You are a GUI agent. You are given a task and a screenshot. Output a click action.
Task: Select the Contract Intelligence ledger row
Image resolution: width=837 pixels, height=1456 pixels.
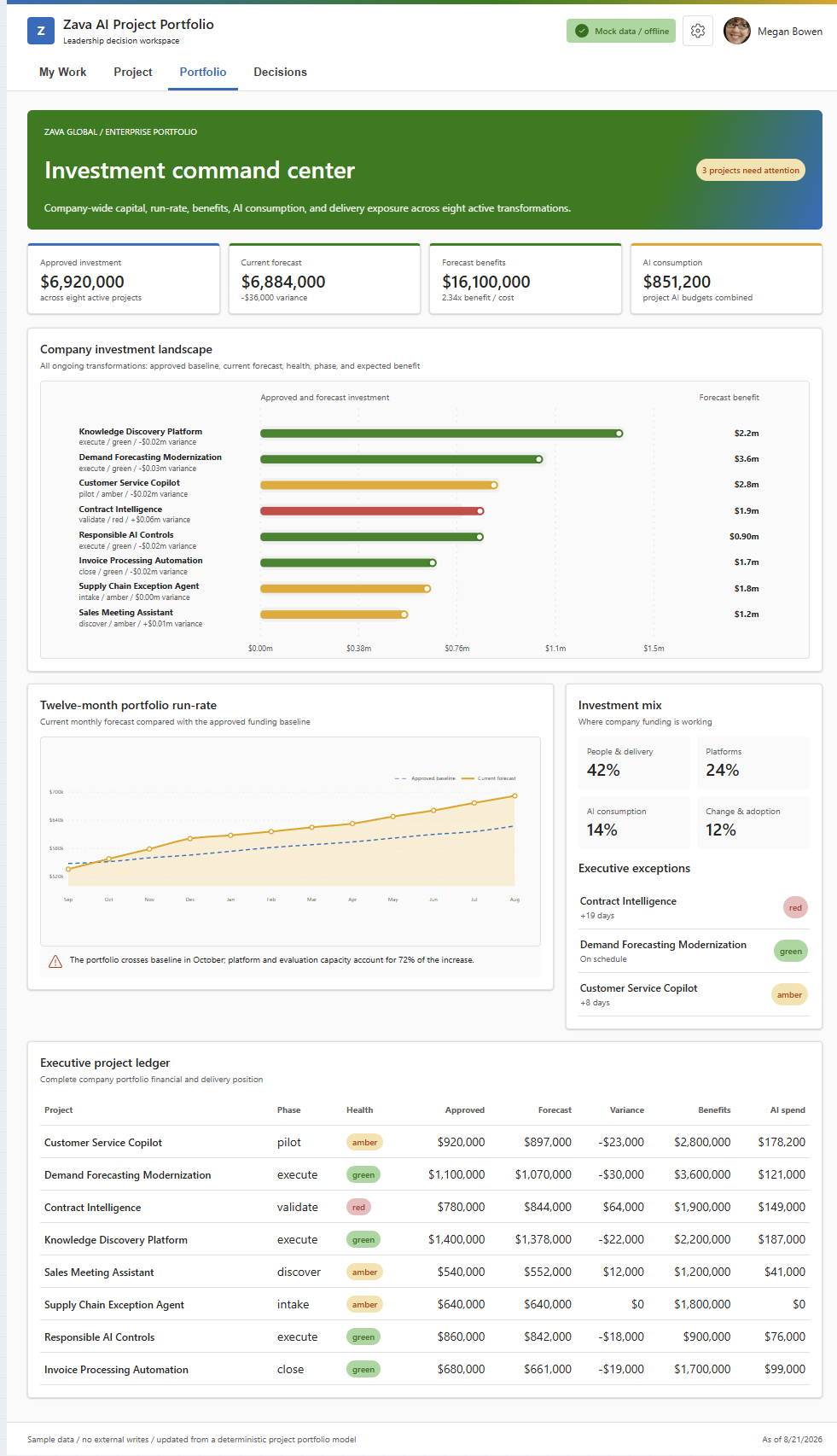[x=425, y=1207]
